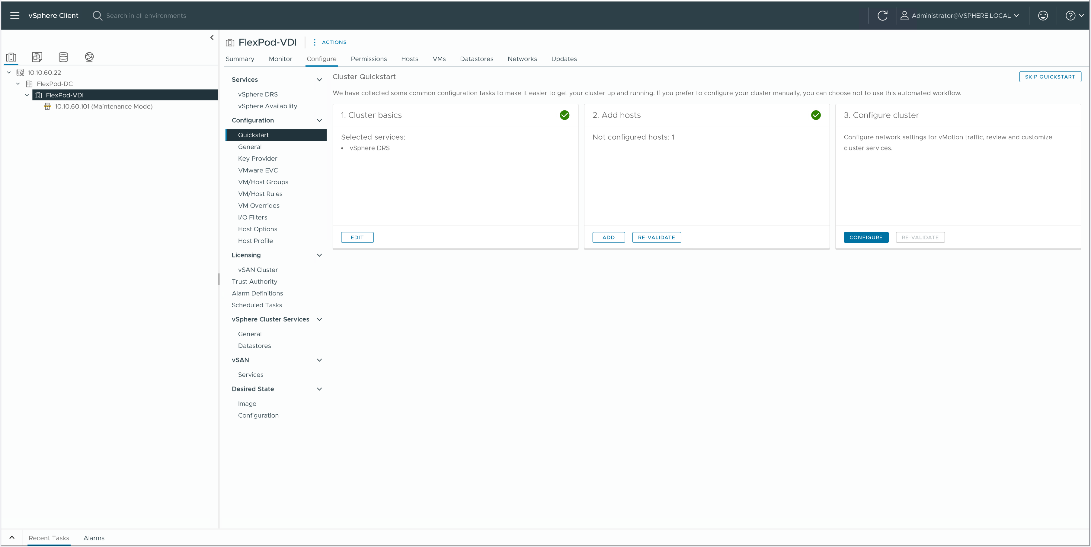Open Scheduled Tasks
This screenshot has width=1091, height=547.
[x=257, y=306]
